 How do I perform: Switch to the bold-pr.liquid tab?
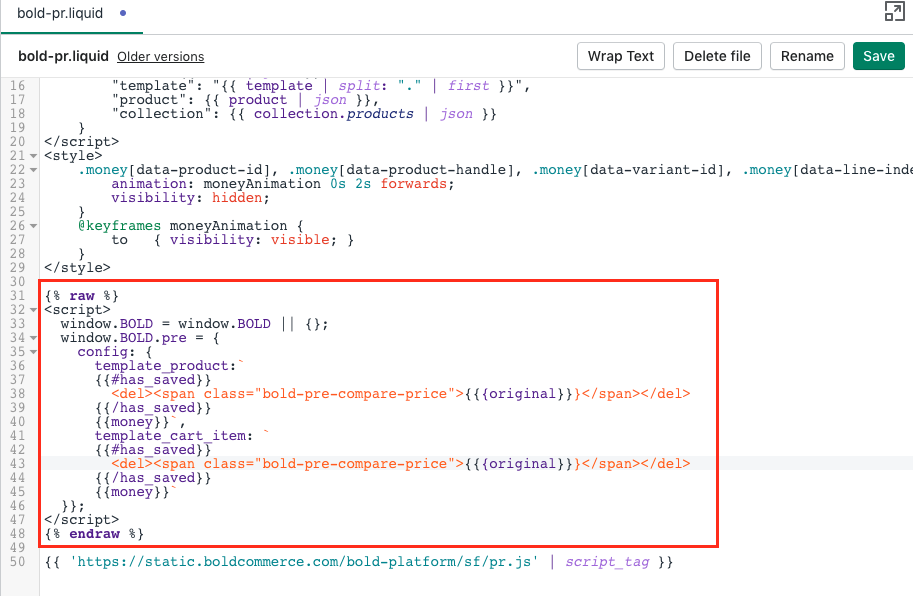point(60,14)
